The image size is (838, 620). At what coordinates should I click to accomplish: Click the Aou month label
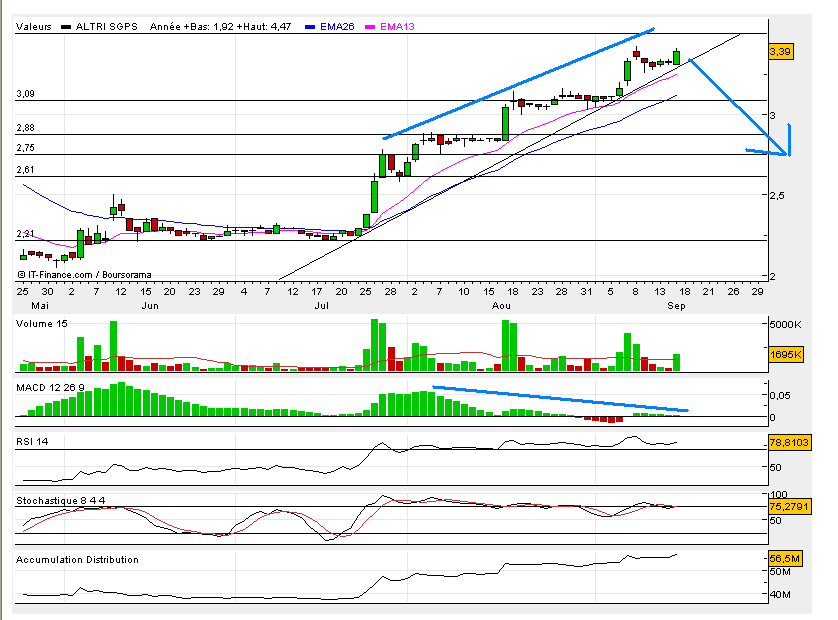[x=501, y=306]
